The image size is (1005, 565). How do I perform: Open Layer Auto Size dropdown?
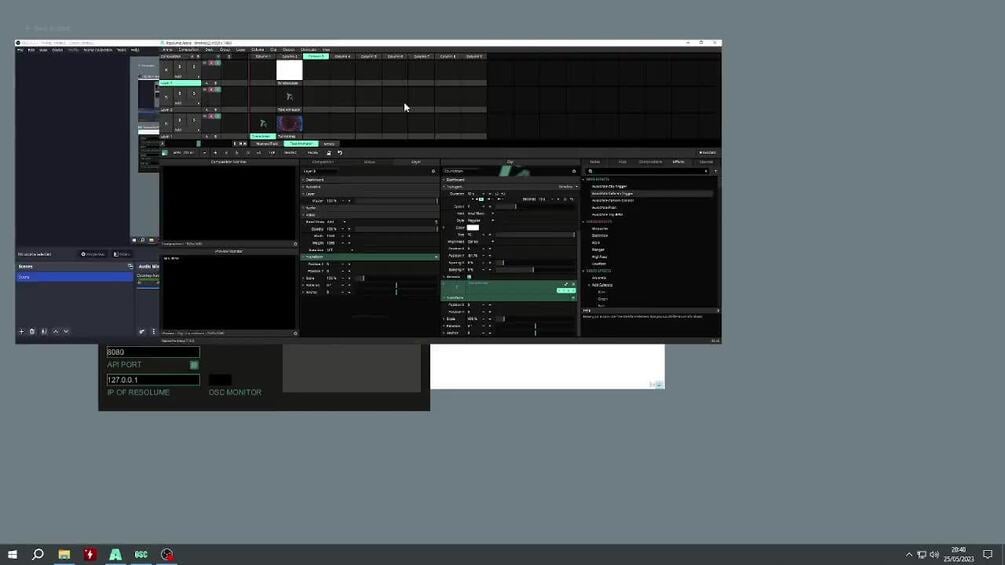tap(339, 250)
